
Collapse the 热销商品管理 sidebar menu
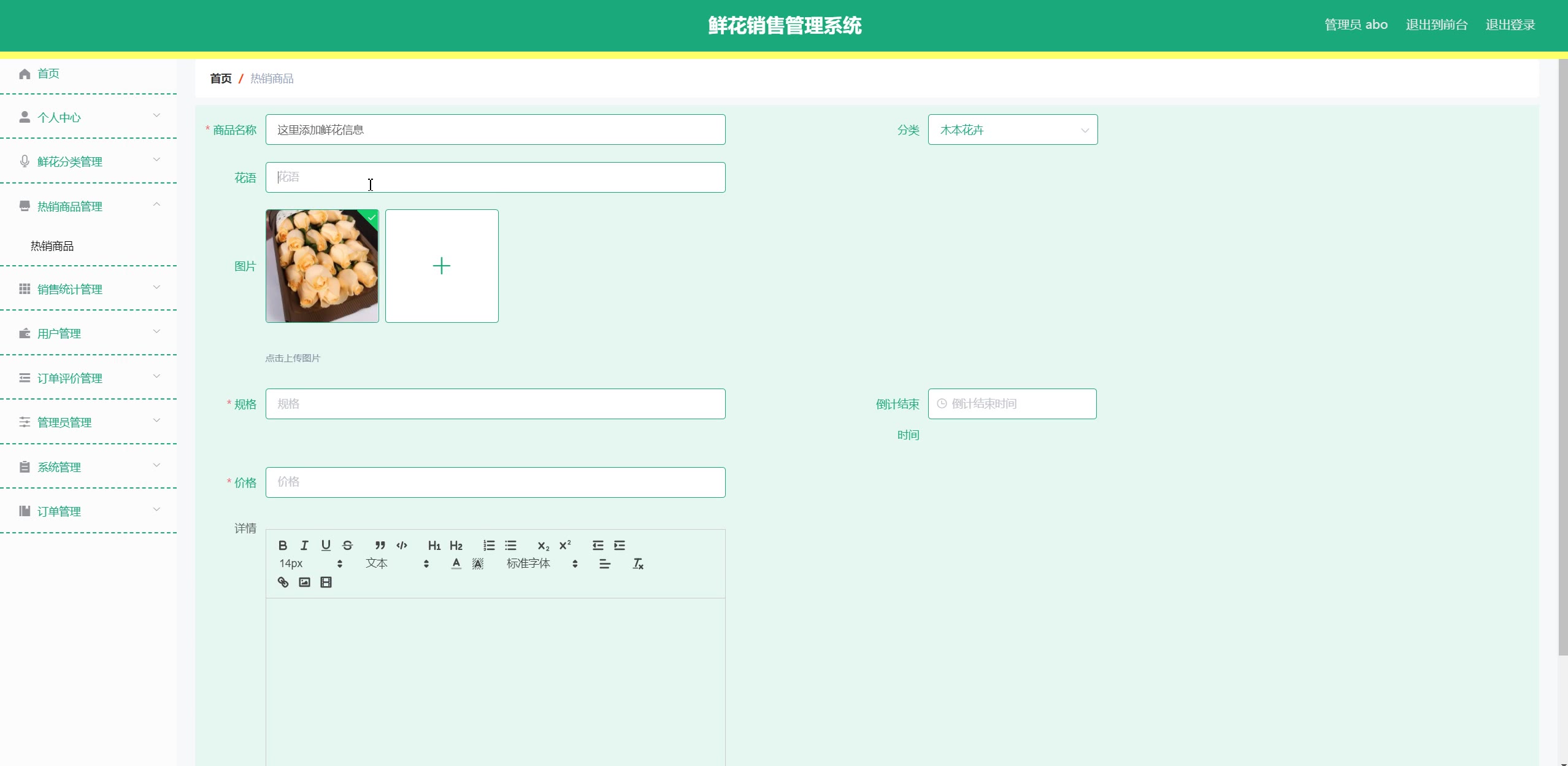[88, 206]
